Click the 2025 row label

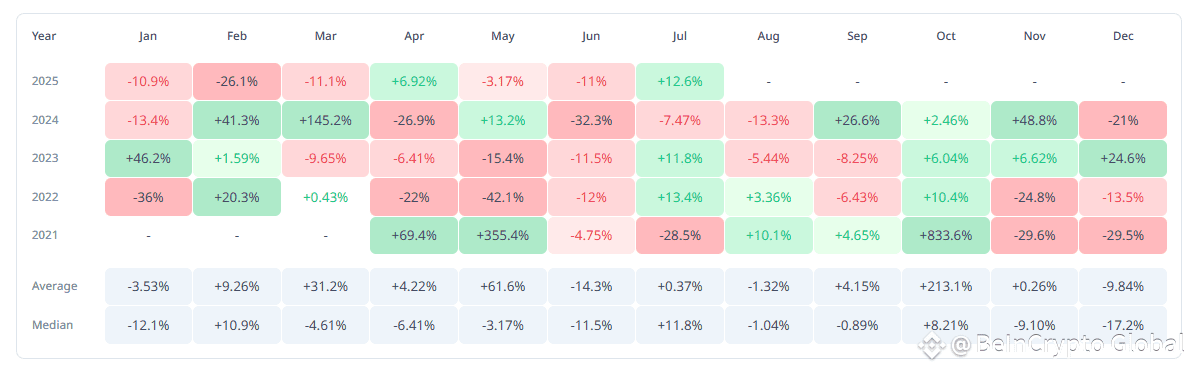(x=45, y=81)
